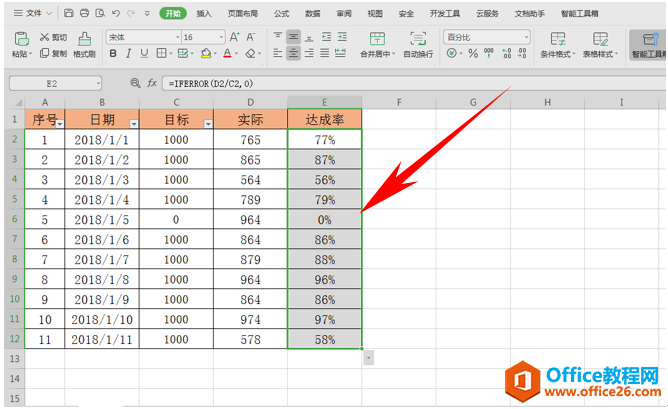Click the Wrap Text (自动换行) icon

click(x=418, y=39)
